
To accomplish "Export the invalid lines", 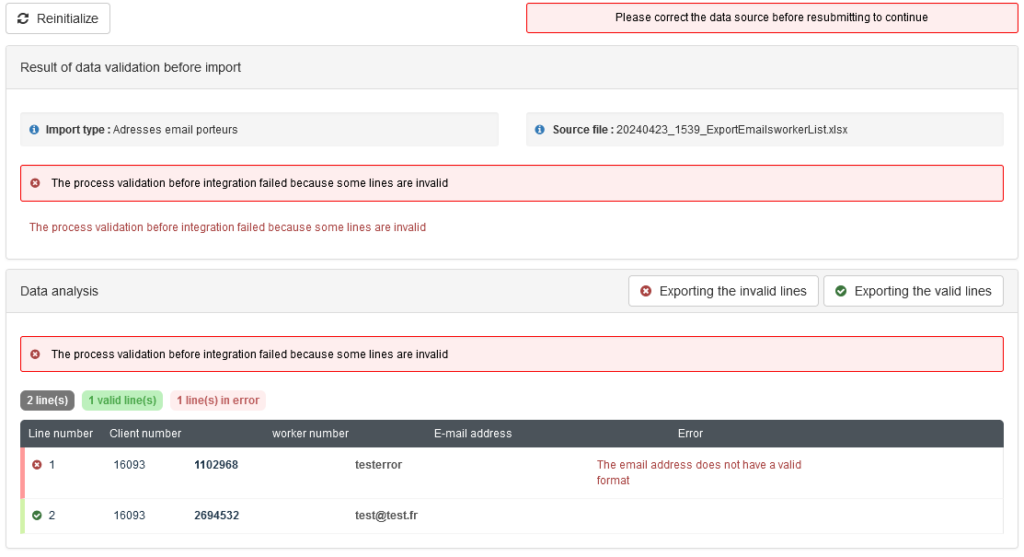I will [723, 291].
